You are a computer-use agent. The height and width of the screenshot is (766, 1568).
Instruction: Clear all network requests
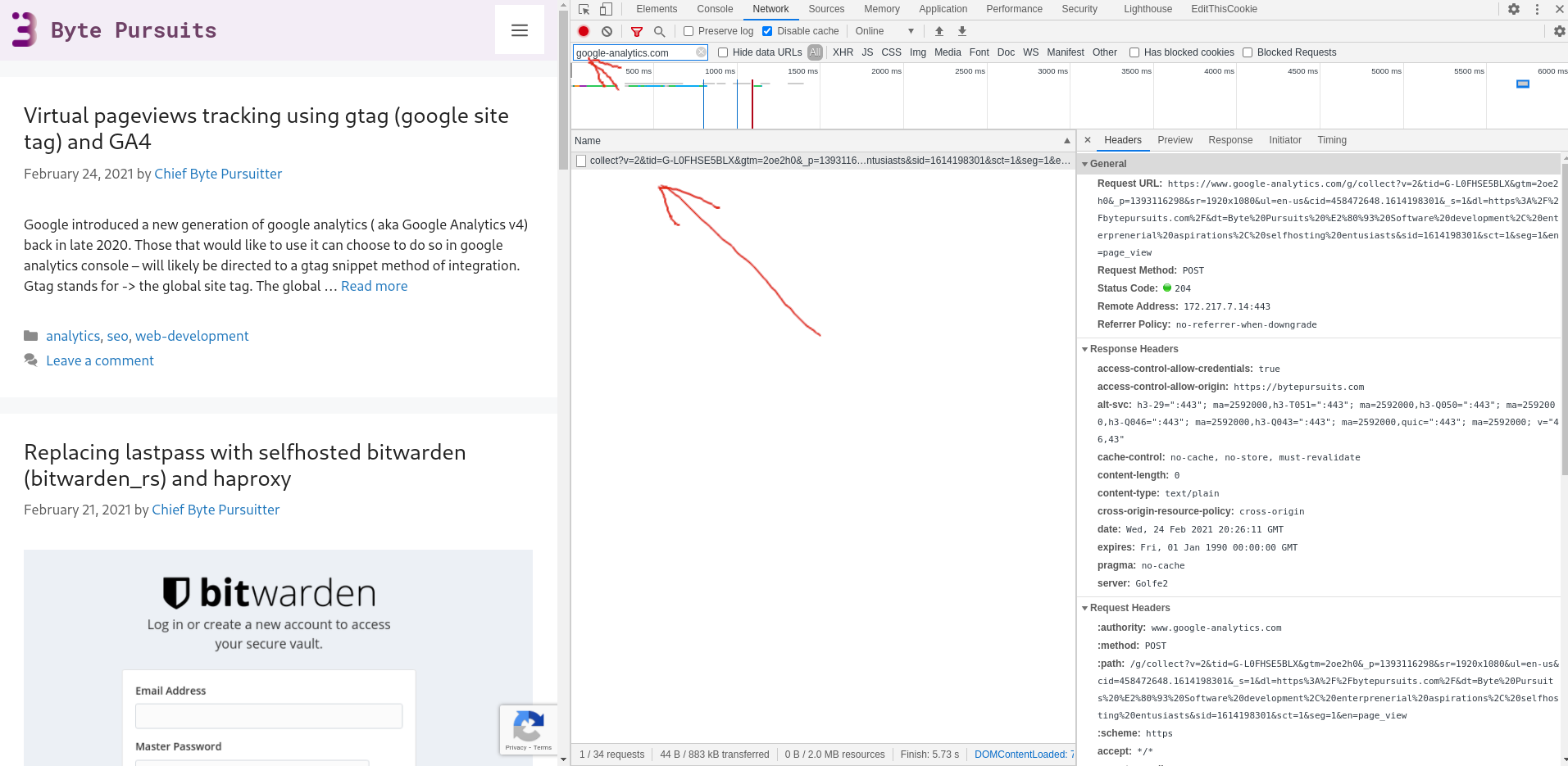click(x=607, y=30)
